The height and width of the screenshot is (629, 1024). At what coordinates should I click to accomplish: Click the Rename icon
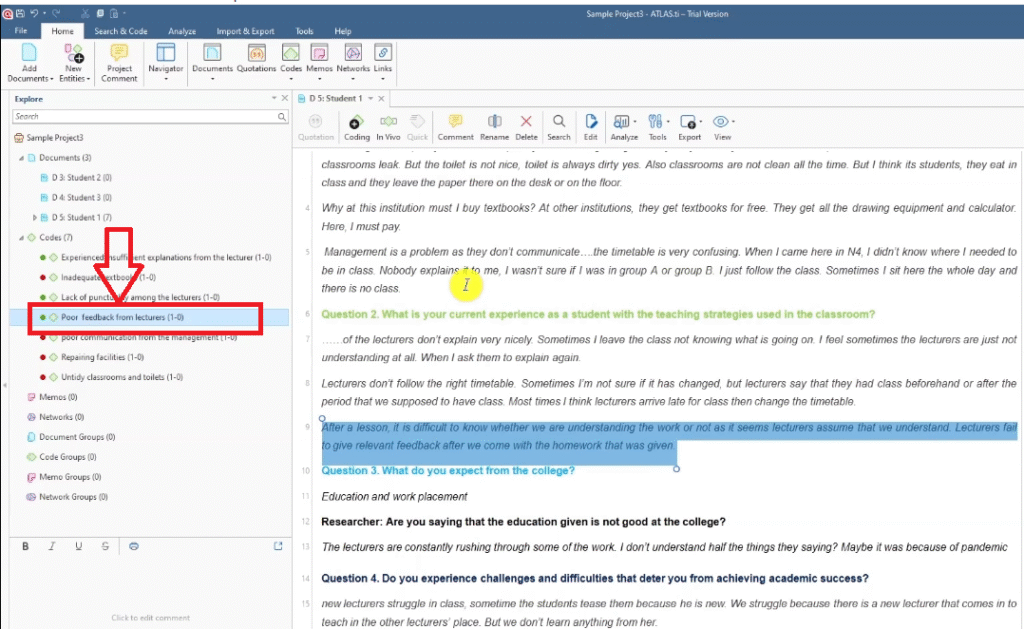[x=494, y=126]
